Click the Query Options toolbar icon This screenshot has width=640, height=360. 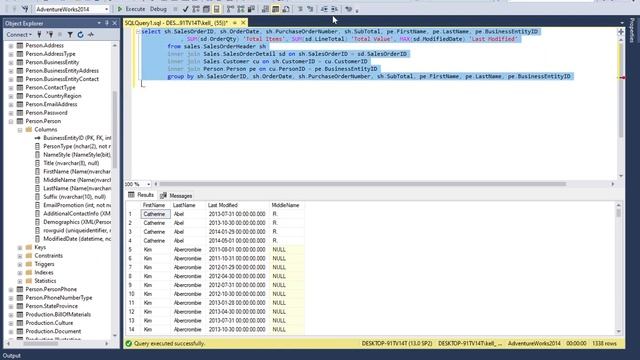206,9
